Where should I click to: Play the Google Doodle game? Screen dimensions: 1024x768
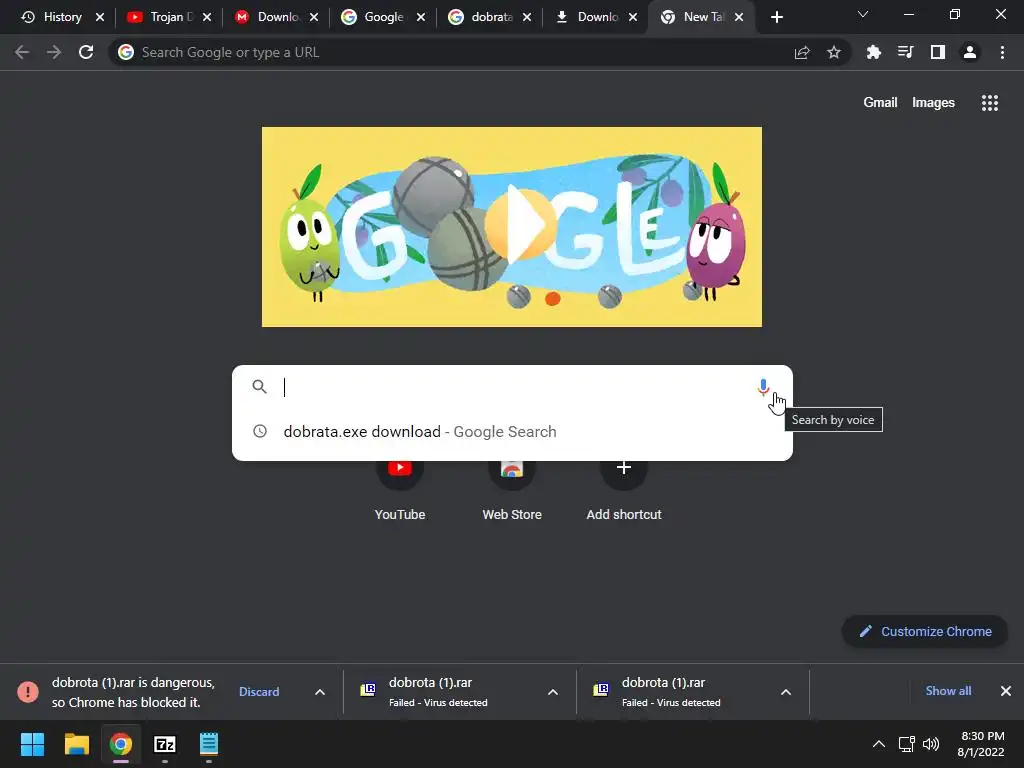[x=520, y=224]
